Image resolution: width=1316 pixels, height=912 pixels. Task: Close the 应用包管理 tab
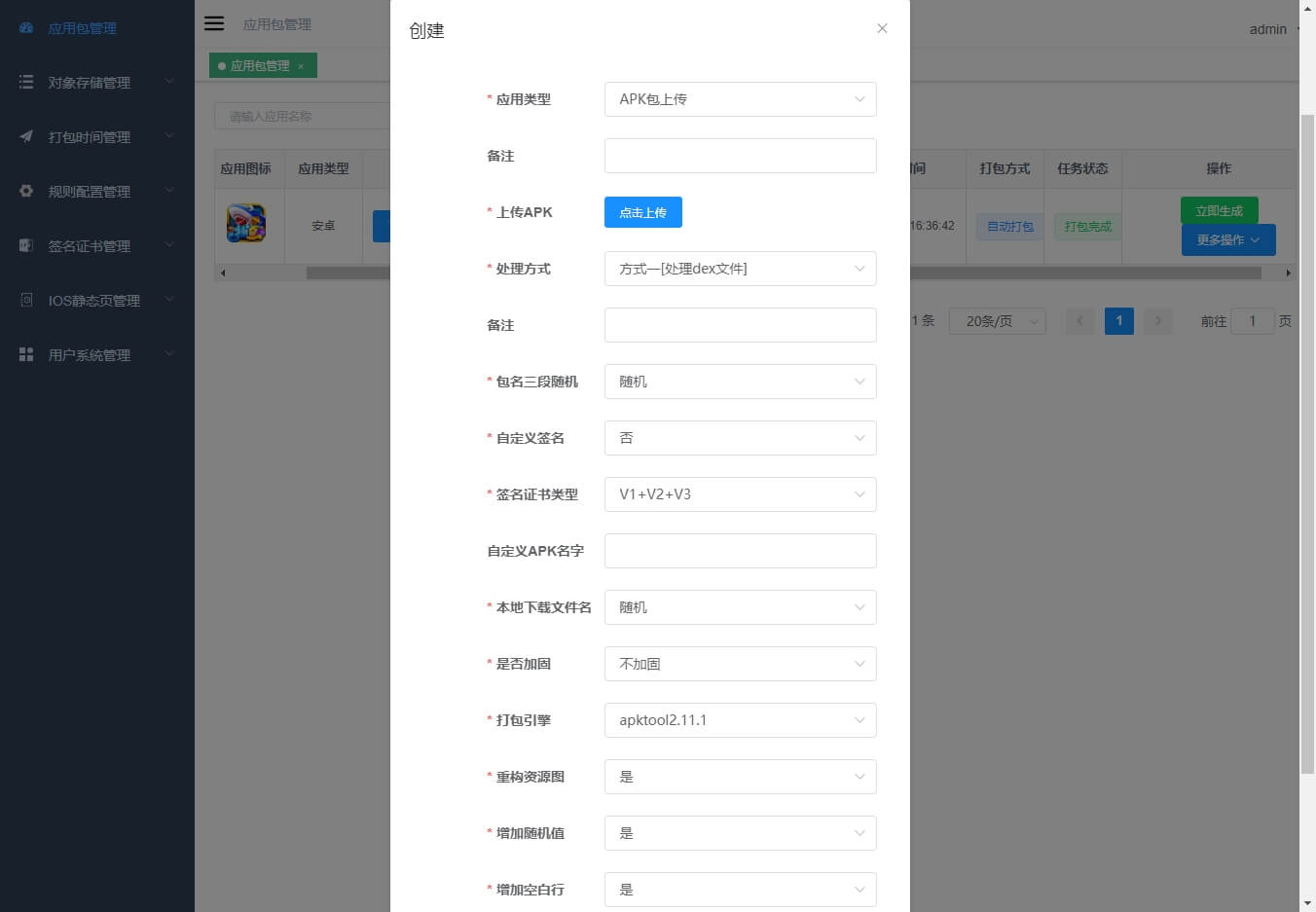tap(301, 66)
